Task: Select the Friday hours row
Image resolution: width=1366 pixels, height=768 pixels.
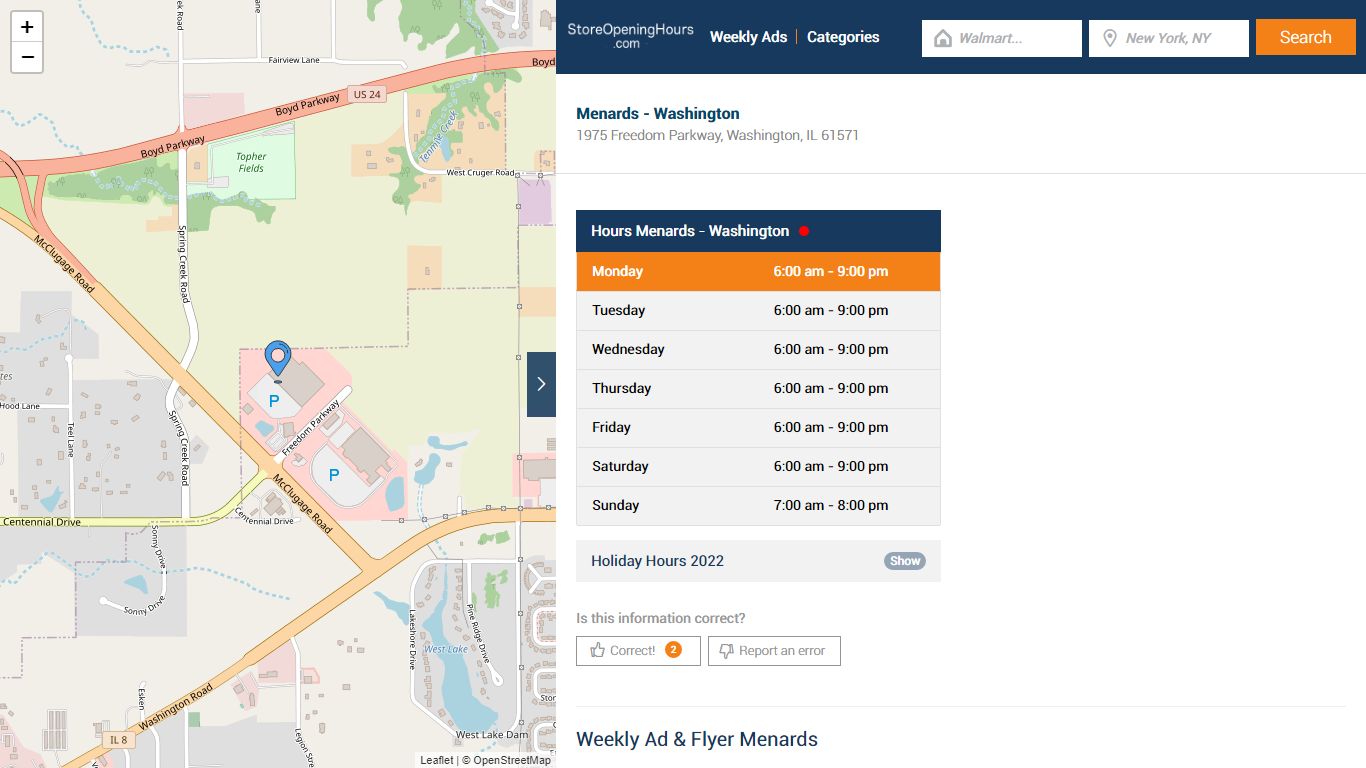Action: [758, 427]
